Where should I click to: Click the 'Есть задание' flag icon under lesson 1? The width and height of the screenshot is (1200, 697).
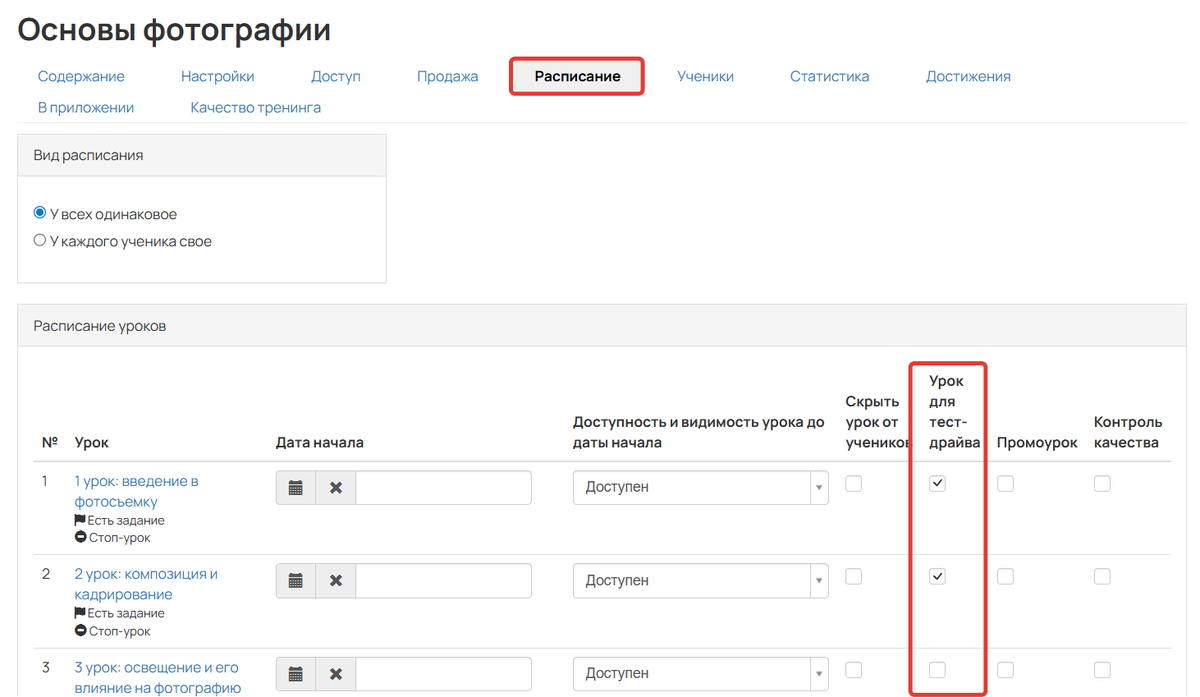click(82, 519)
